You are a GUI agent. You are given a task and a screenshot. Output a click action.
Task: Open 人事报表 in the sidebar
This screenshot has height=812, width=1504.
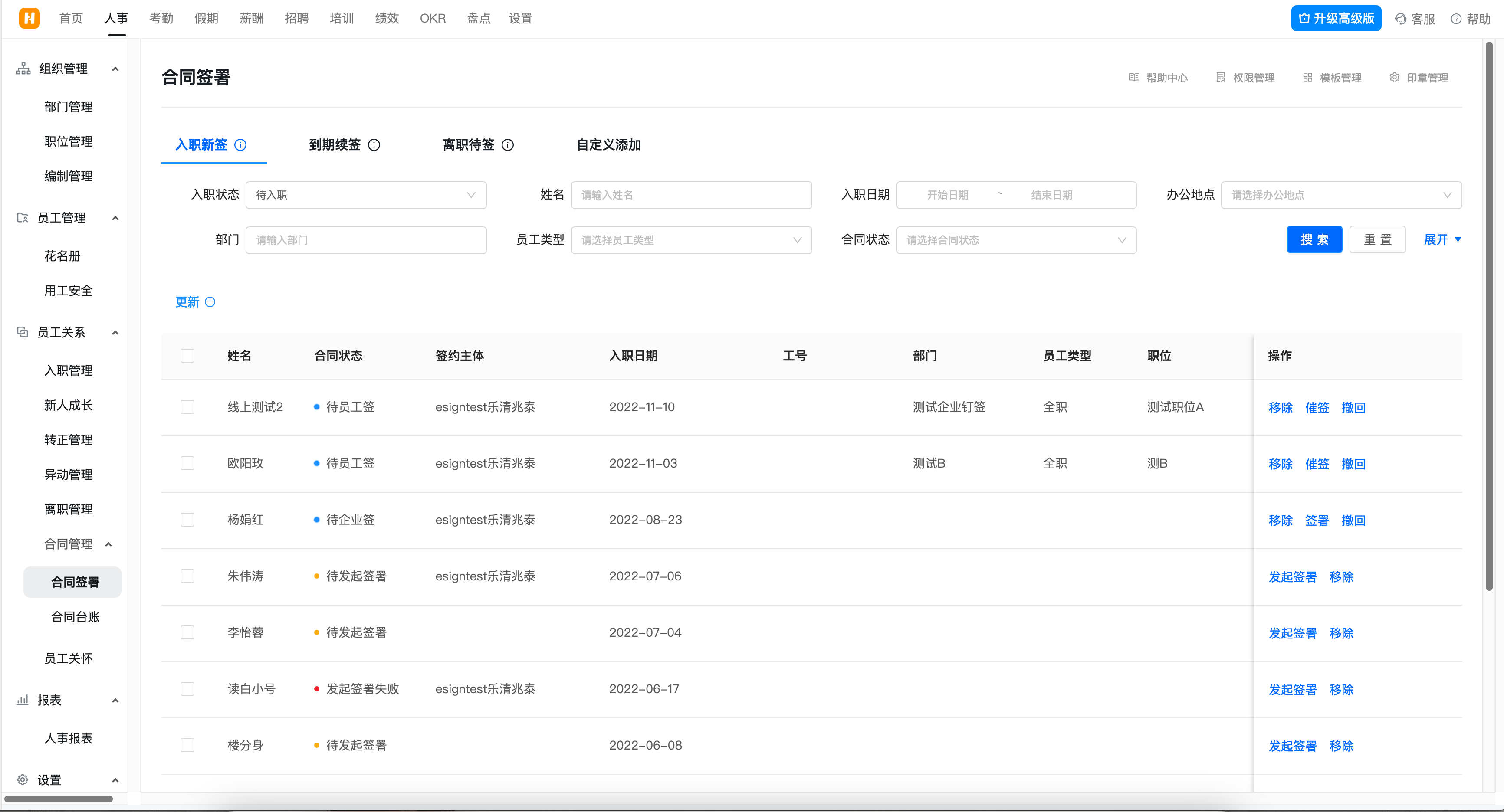pyautogui.click(x=68, y=738)
